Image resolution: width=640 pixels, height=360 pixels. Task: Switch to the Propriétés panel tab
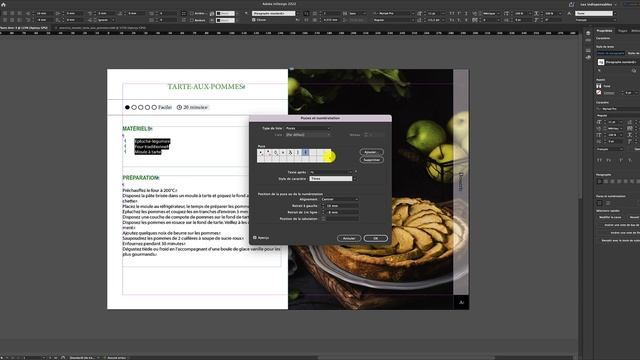(x=604, y=31)
